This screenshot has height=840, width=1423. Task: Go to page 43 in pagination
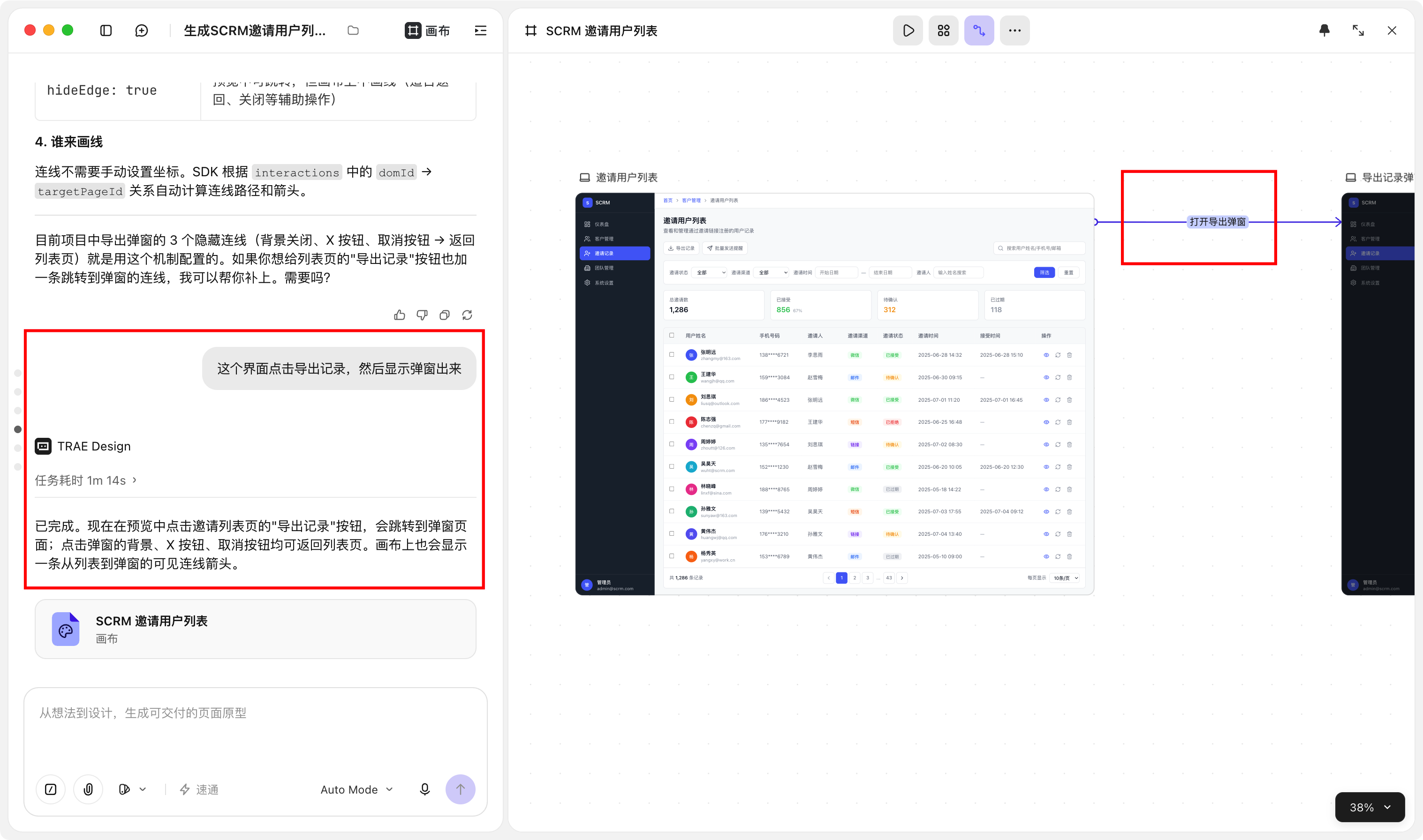[889, 578]
